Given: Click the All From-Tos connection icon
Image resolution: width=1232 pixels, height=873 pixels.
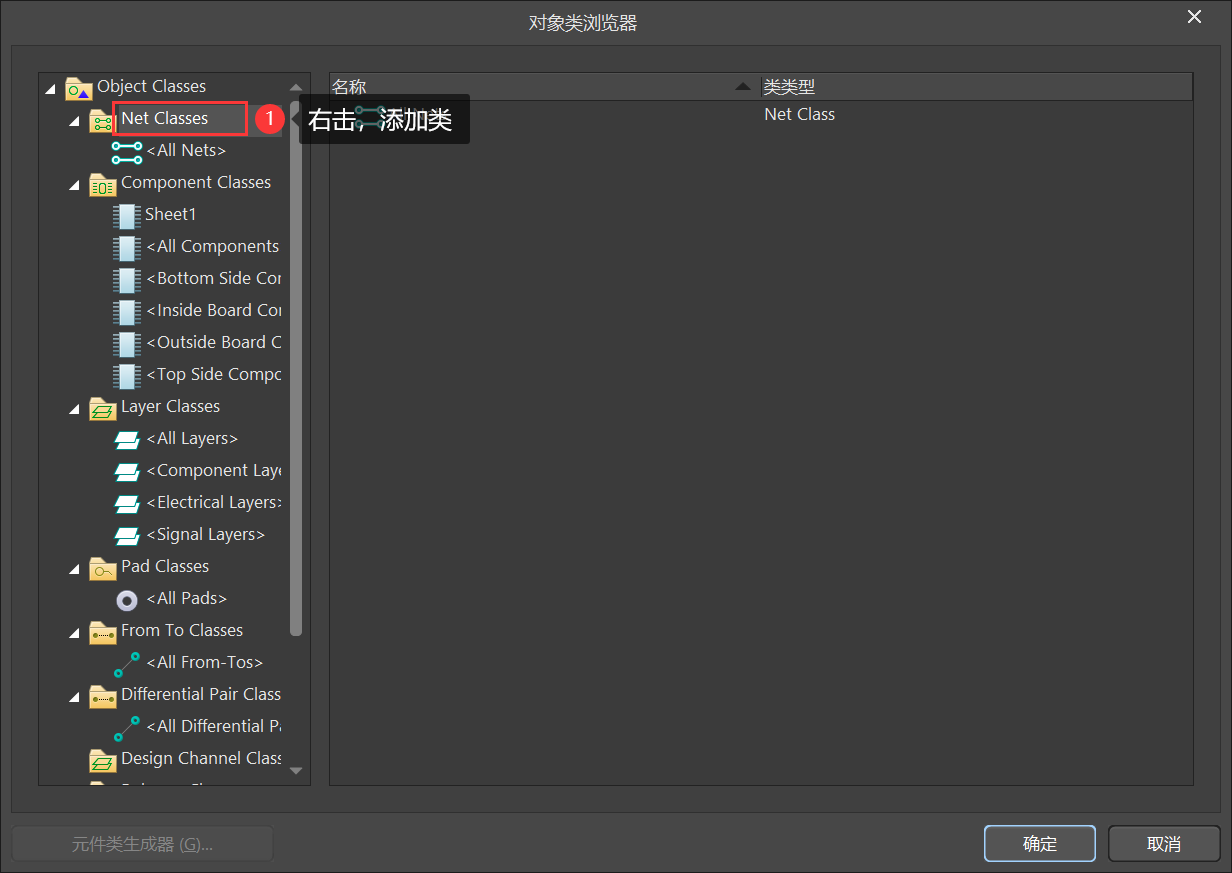Looking at the screenshot, I should click(127, 664).
